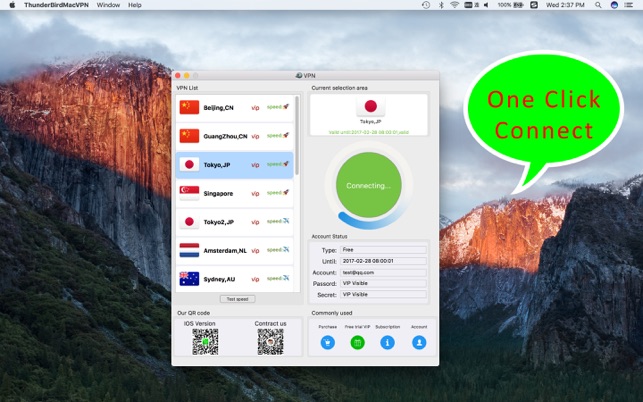Click the Account email field
This screenshot has height=402, width=643.
coord(383,272)
